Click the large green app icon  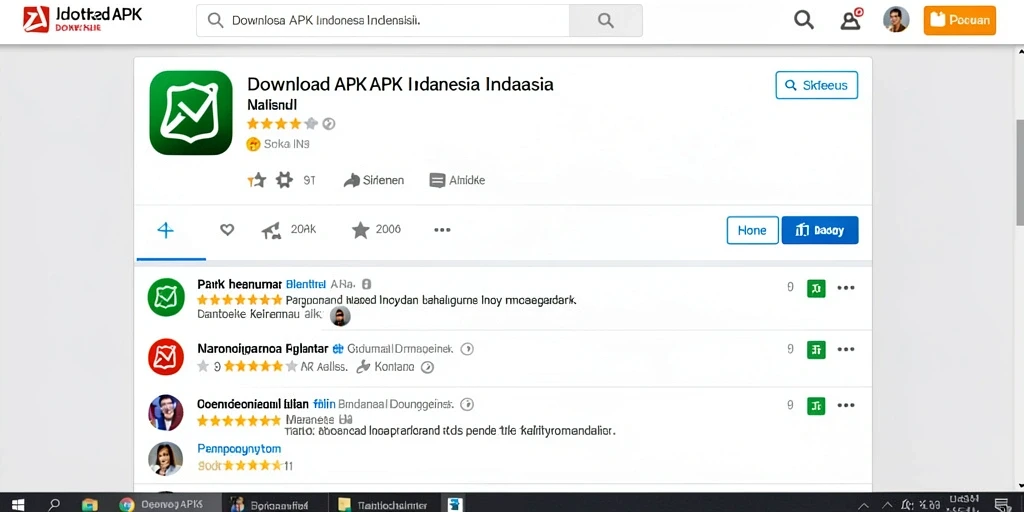tap(191, 112)
